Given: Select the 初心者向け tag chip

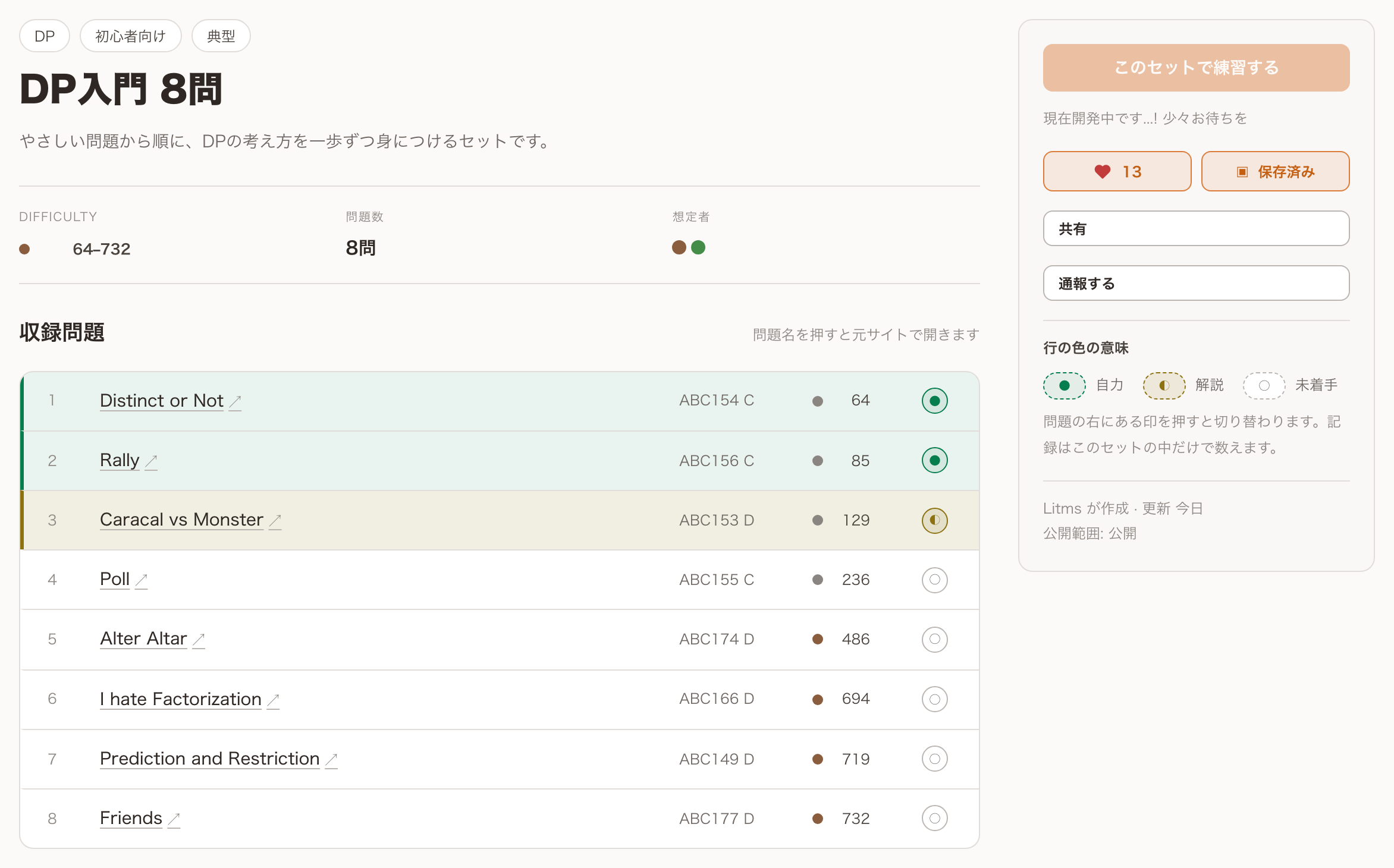Looking at the screenshot, I should [130, 36].
